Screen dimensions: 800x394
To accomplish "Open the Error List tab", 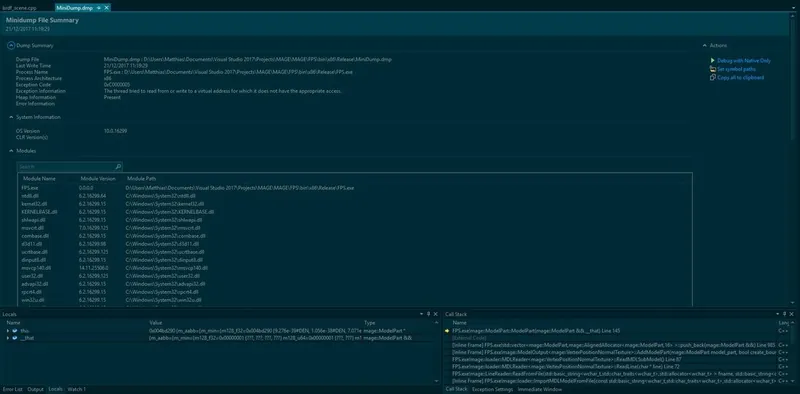I will coord(12,389).
